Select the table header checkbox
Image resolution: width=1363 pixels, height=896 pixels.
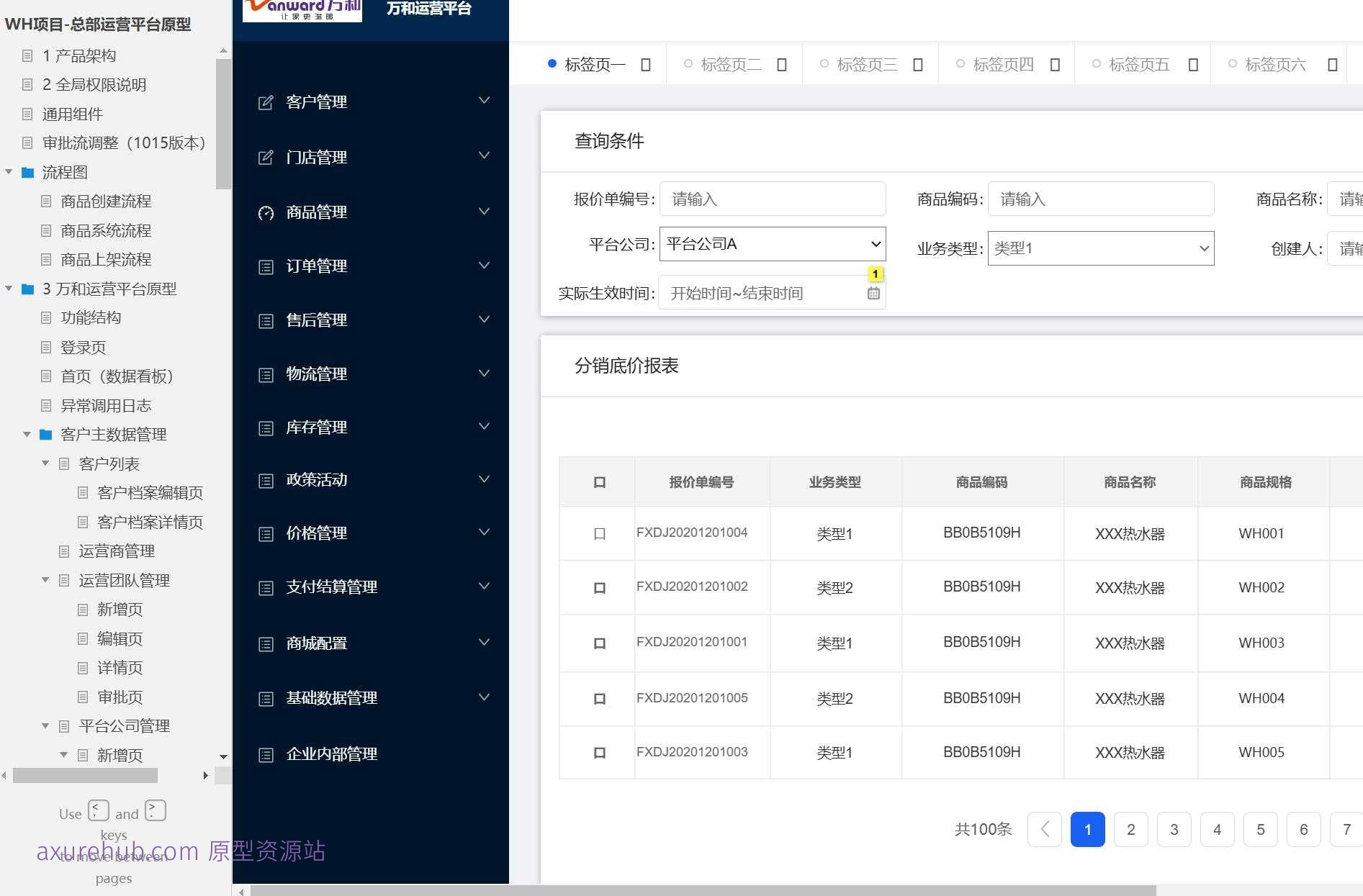click(x=598, y=482)
